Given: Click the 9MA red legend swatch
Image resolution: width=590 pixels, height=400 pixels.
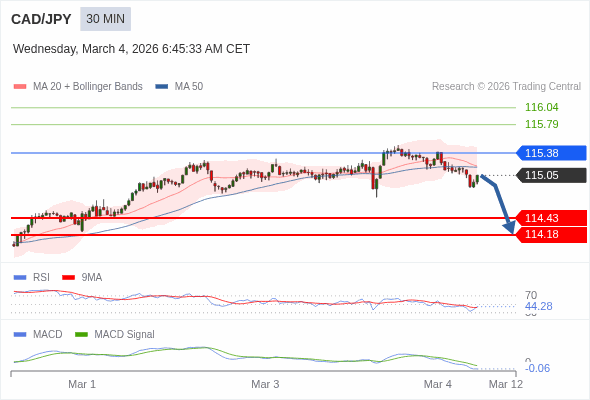Looking at the screenshot, I should (x=68, y=278).
